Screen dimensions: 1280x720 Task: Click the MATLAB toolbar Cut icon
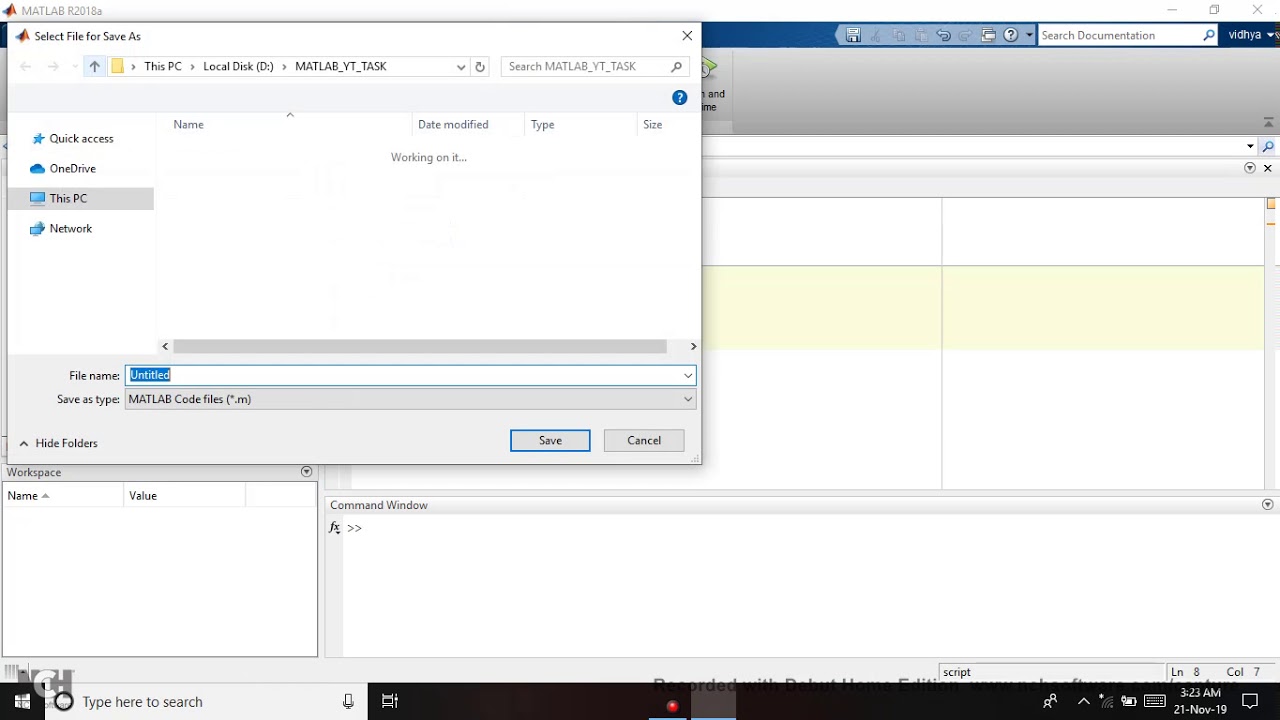(876, 35)
